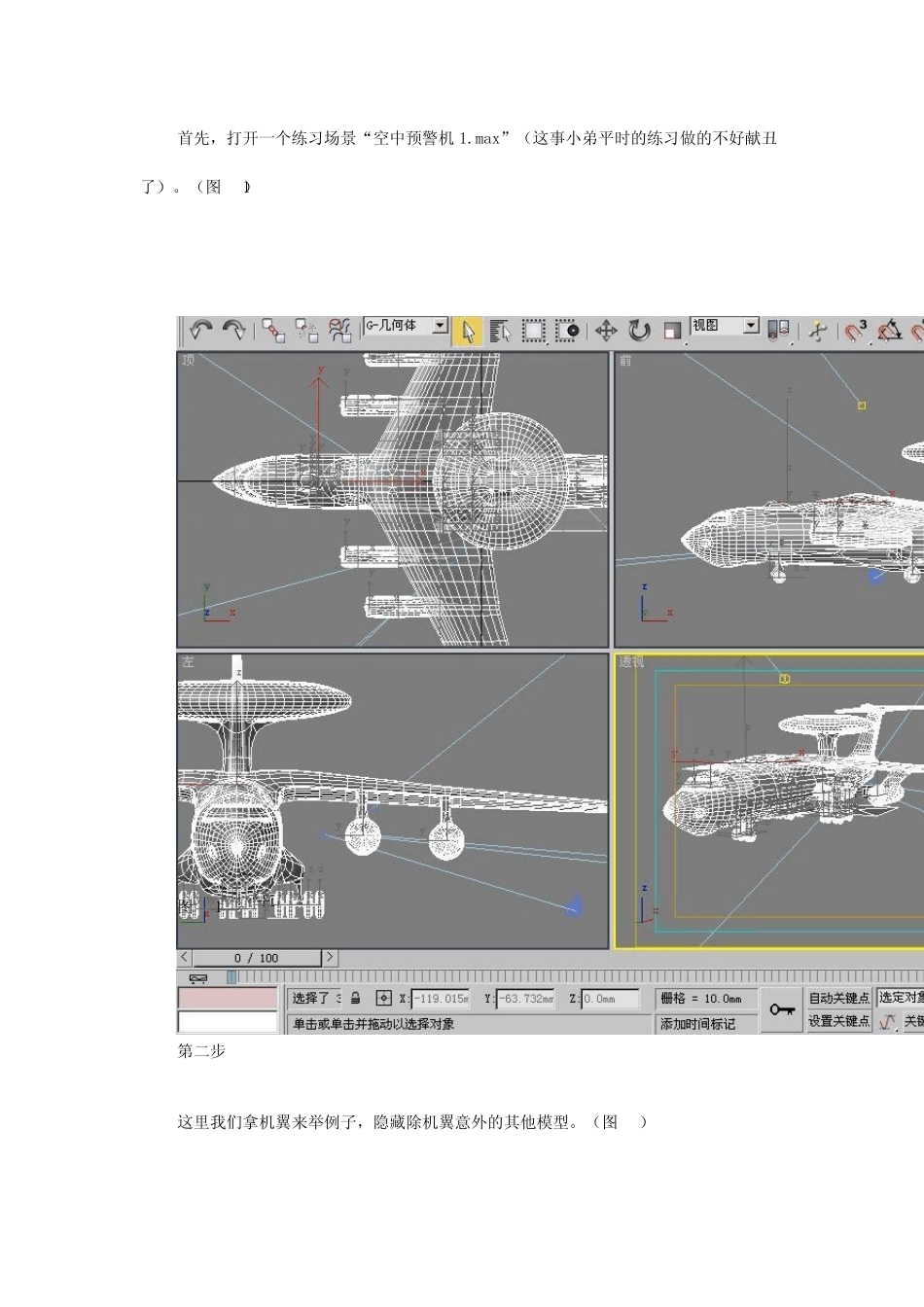Activate the Select and Rotate tool
924x1307 pixels.
639,331
